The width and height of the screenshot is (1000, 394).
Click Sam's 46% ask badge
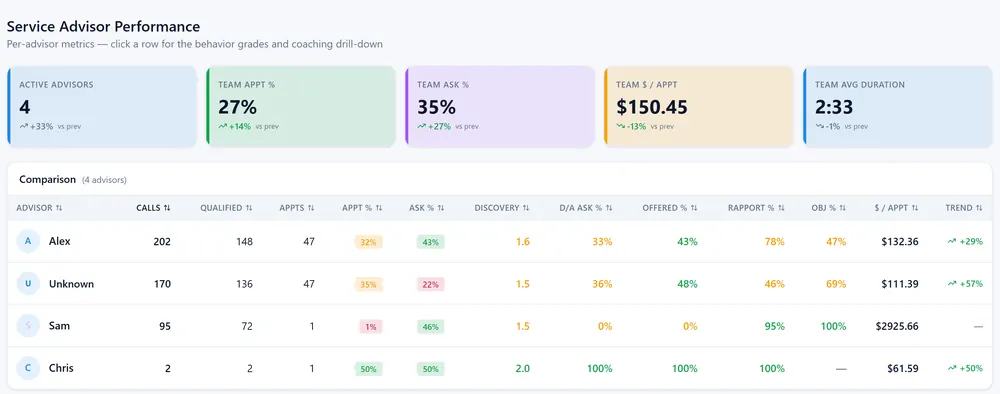(x=430, y=326)
